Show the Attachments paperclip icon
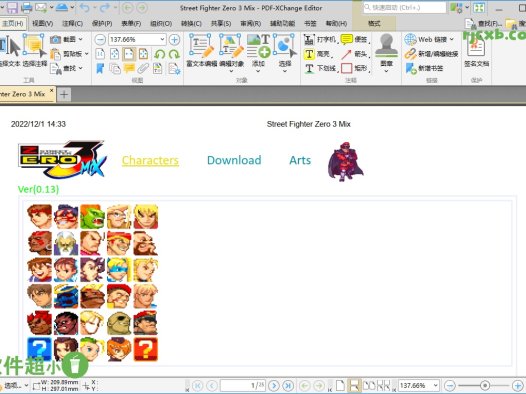The width and height of the screenshot is (526, 394). 143,68
